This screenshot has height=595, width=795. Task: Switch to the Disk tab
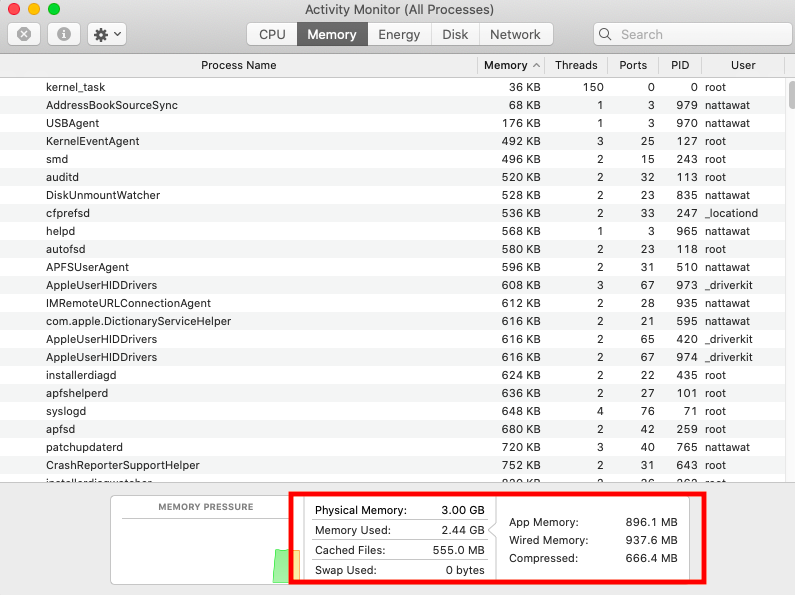[x=455, y=34]
